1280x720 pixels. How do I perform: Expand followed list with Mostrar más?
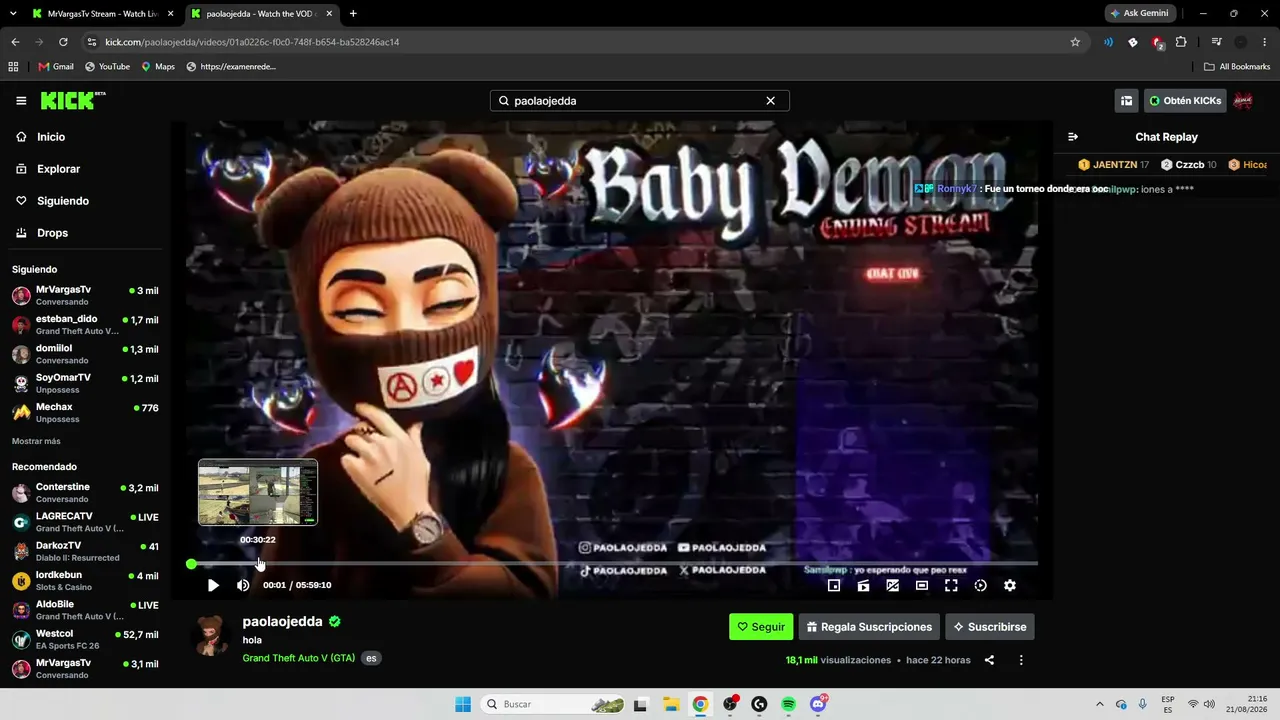36,441
